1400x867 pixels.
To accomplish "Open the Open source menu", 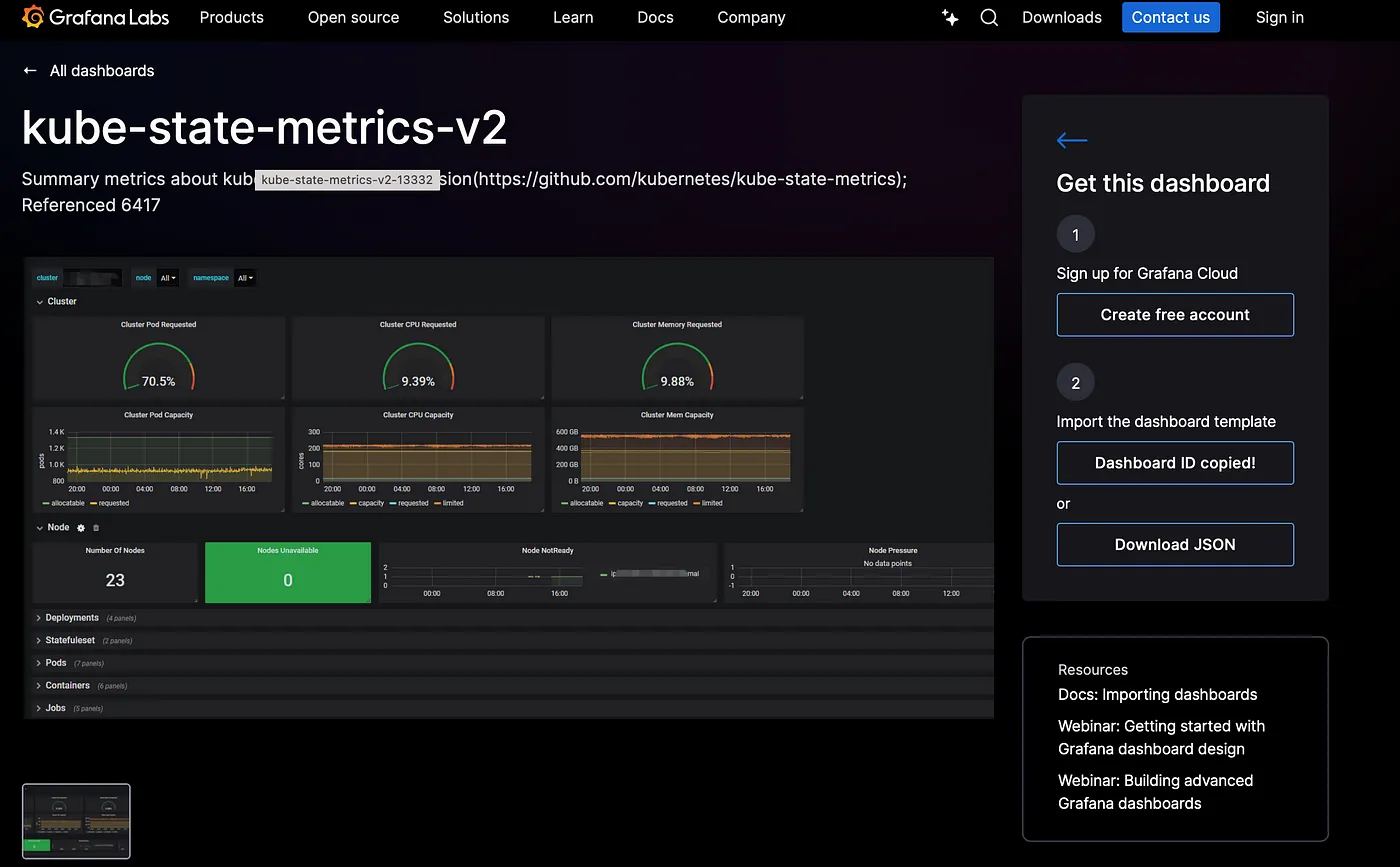I will [x=353, y=17].
